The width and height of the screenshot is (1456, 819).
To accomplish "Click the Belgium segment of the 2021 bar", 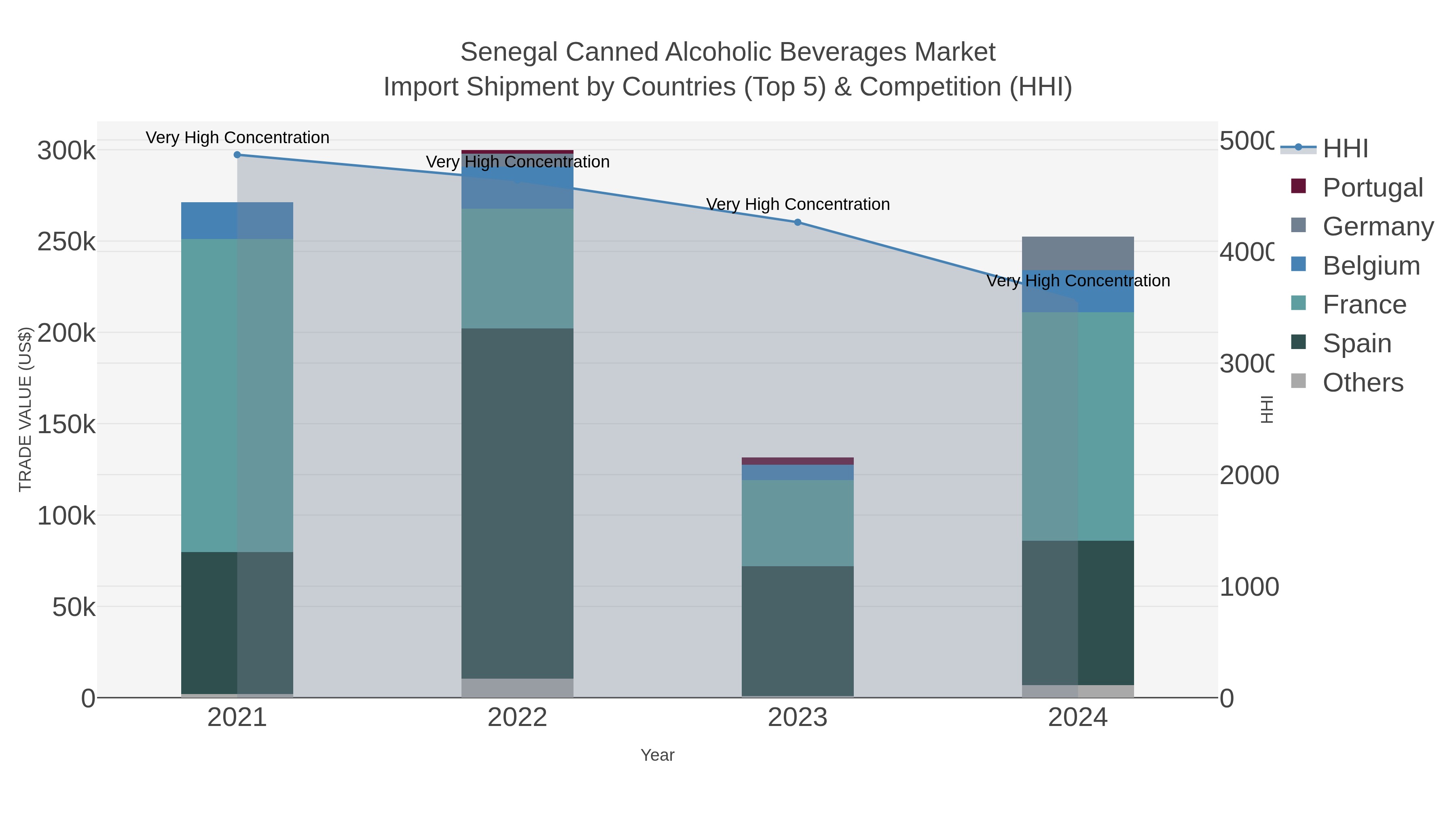I will tap(237, 220).
